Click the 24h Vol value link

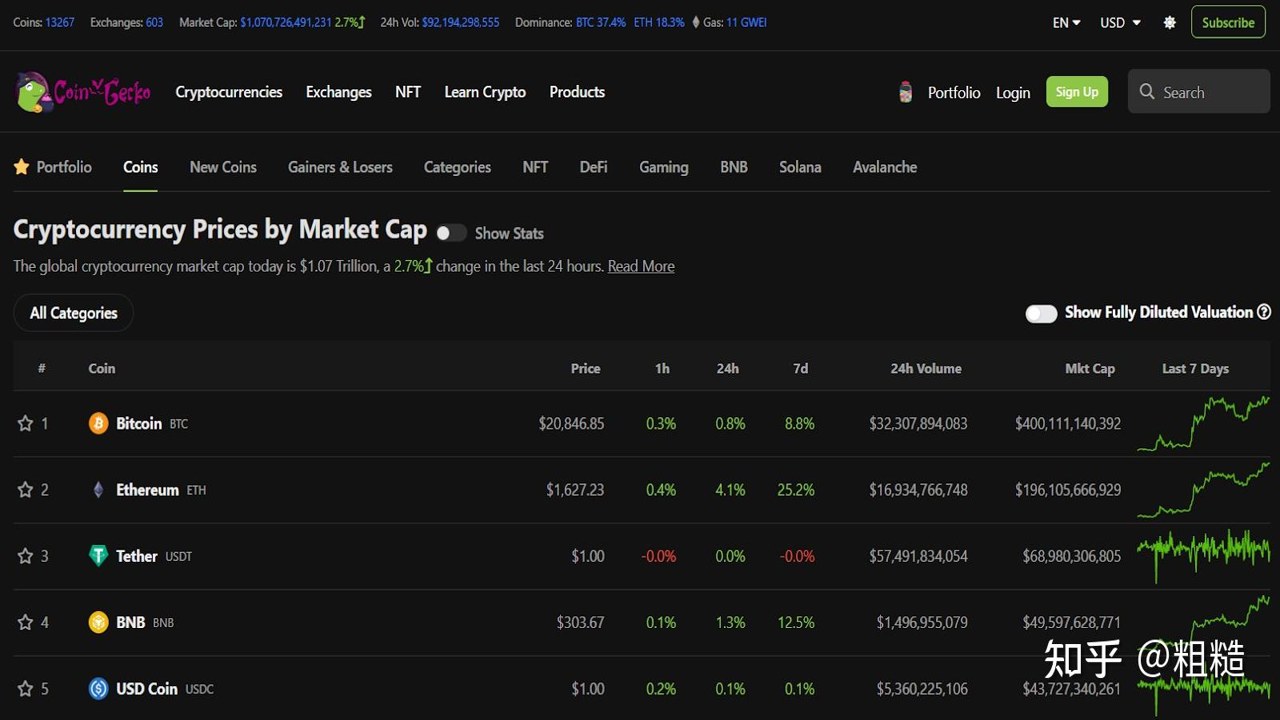tap(461, 22)
